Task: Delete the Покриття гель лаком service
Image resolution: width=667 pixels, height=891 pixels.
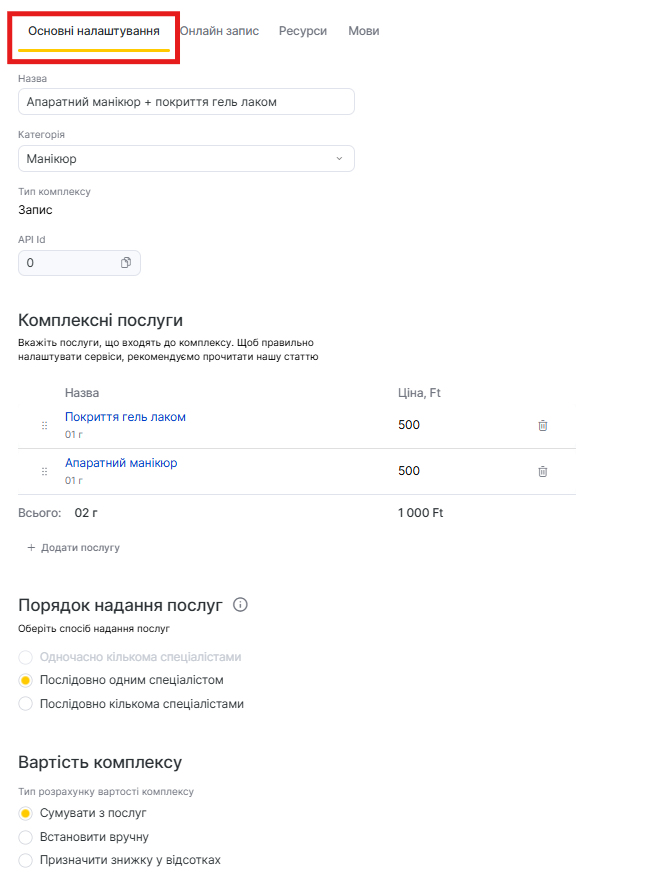Action: 543,425
